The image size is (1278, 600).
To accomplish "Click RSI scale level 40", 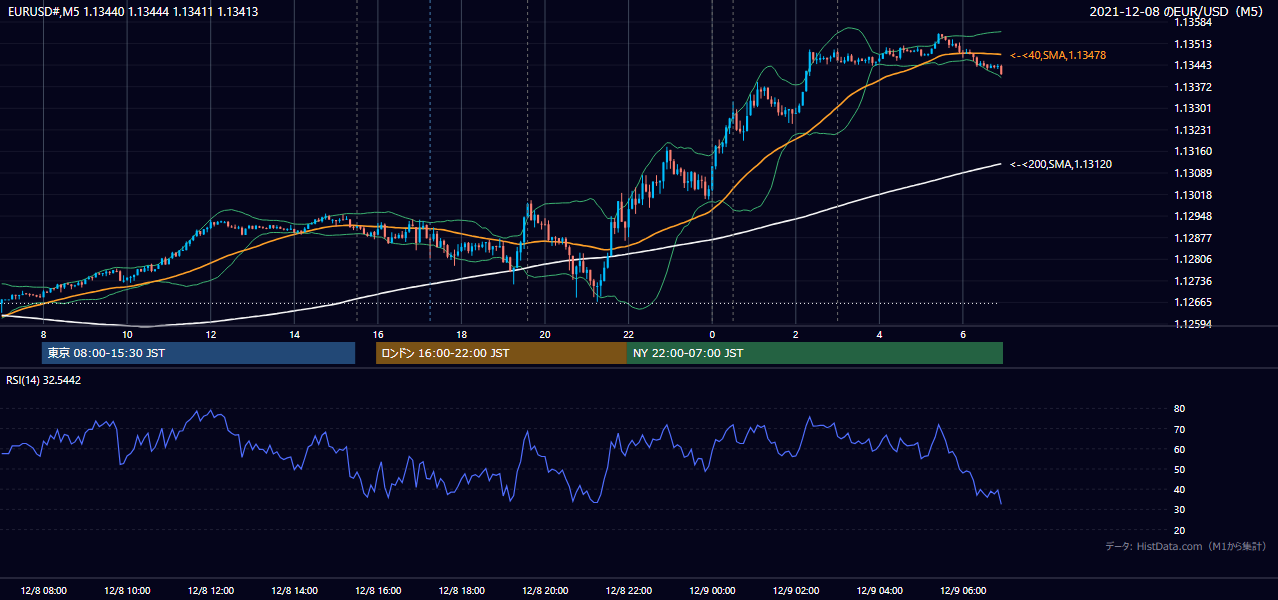I will (1180, 489).
